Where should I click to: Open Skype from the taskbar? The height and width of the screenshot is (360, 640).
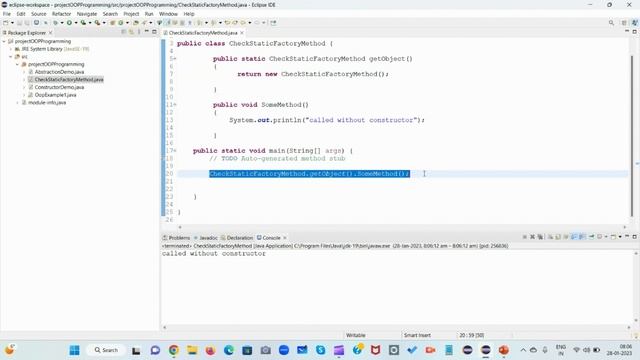pyautogui.click(x=320, y=350)
